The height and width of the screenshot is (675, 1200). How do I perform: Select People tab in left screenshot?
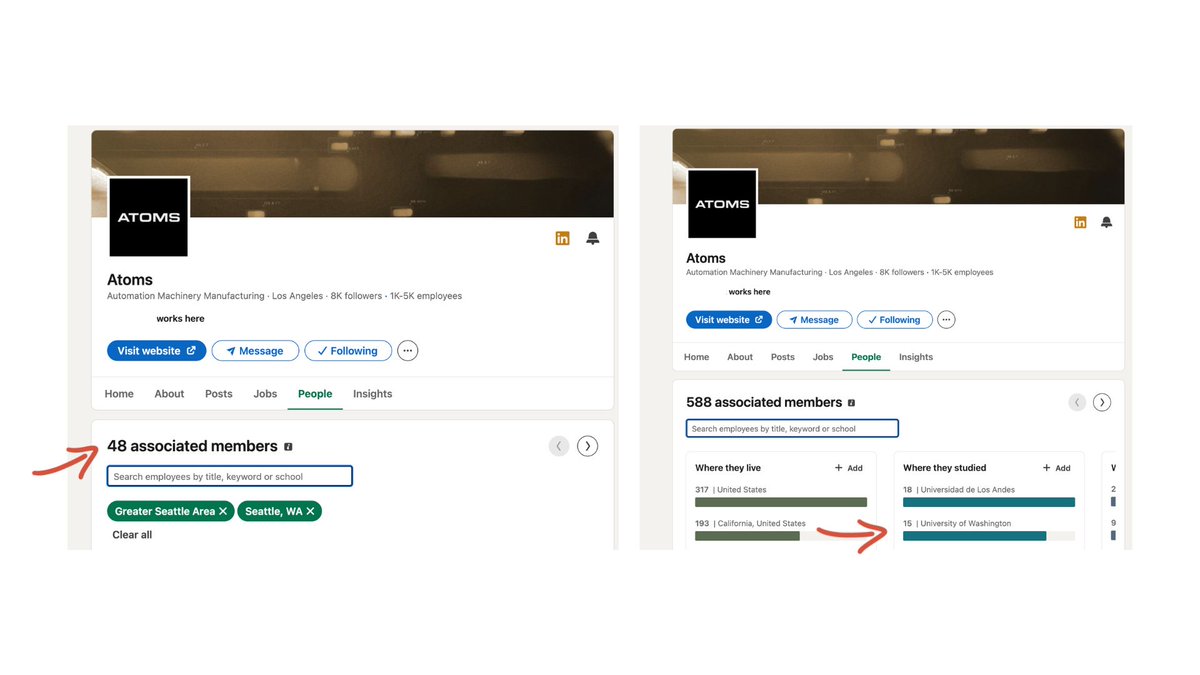[x=315, y=394]
